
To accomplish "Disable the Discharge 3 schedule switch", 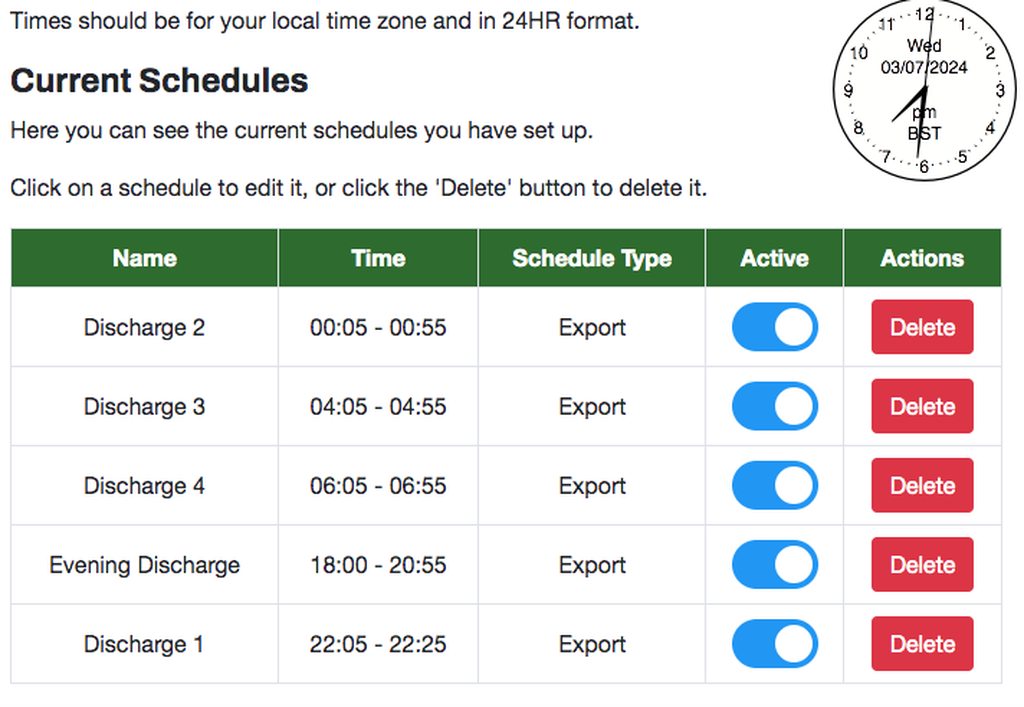I will click(x=774, y=407).
